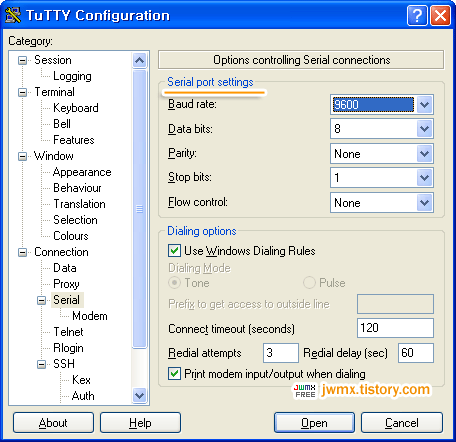Click the TuTTY title bar application icon
The width and height of the screenshot is (456, 442).
point(13,15)
